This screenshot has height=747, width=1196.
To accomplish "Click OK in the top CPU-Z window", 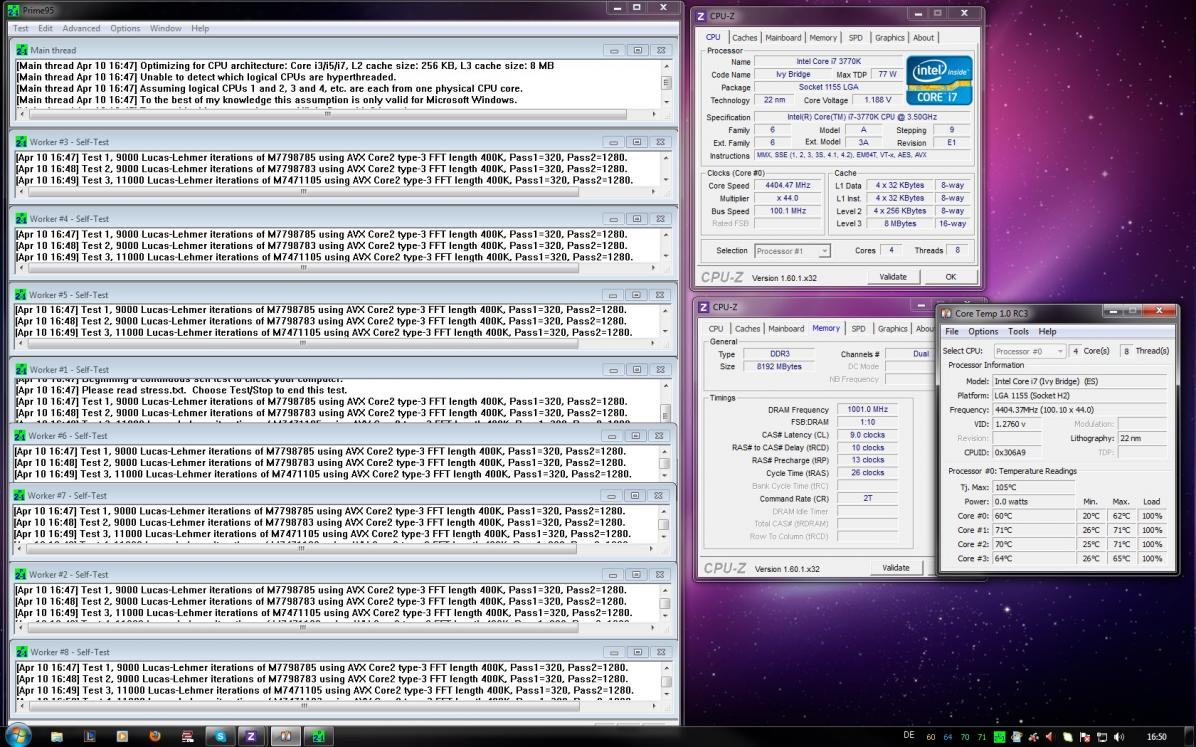I will click(950, 277).
